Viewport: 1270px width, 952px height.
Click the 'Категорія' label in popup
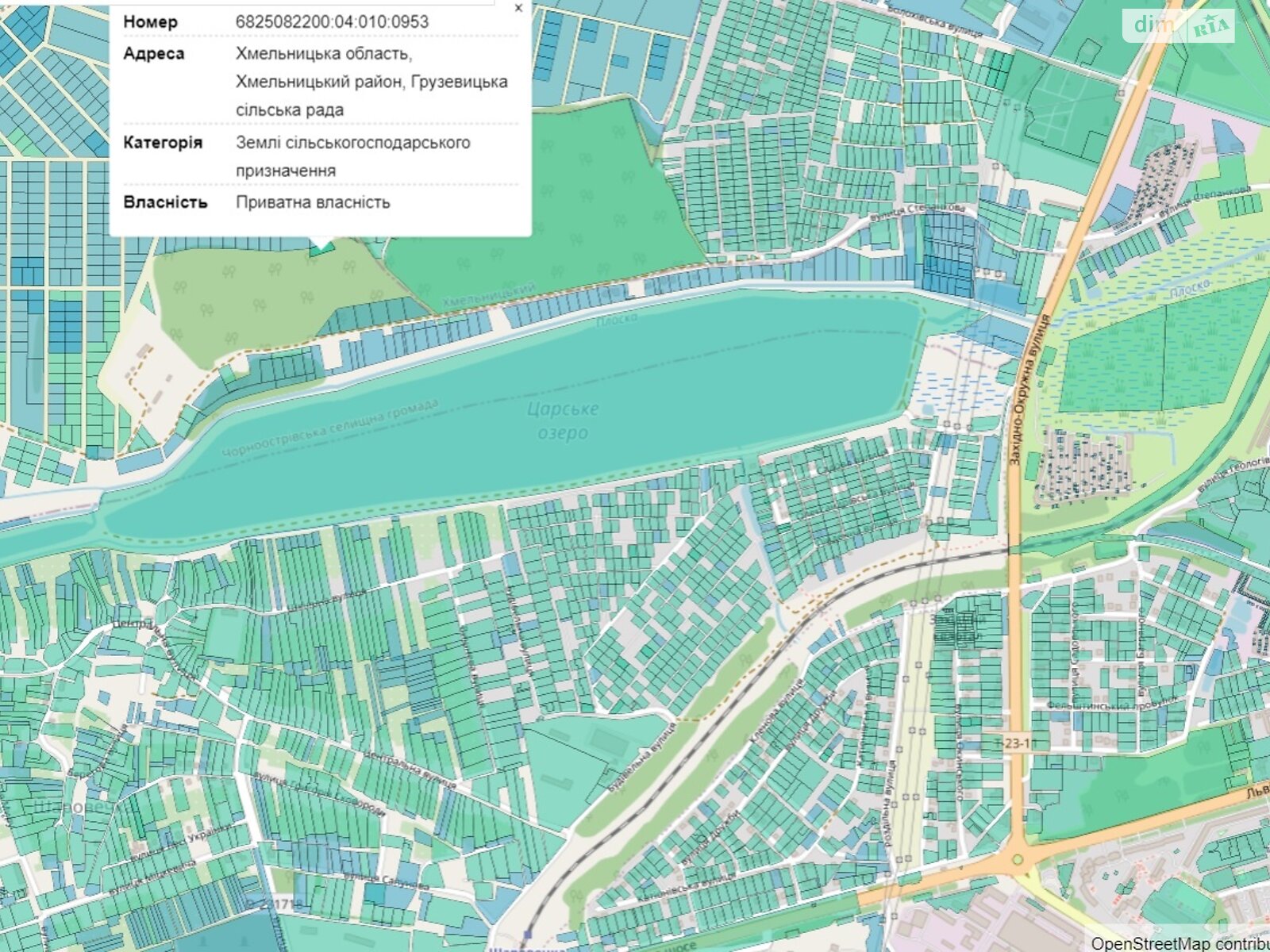[x=163, y=143]
